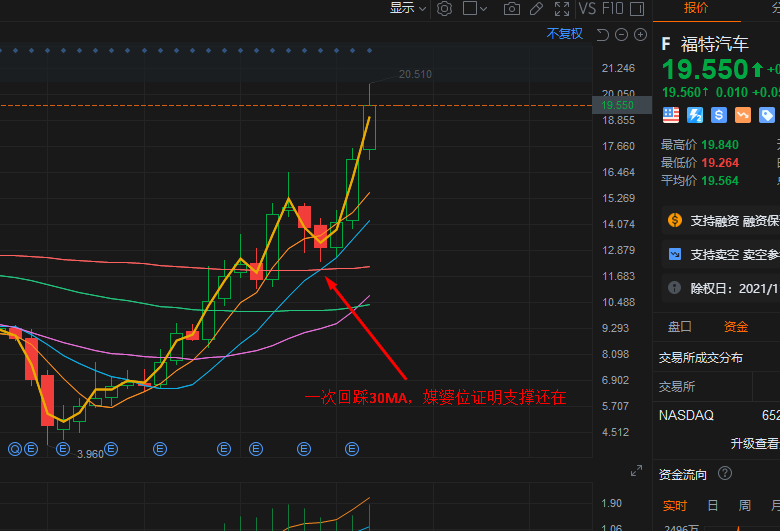Click the 平均价 19.564 value

click(x=720, y=181)
